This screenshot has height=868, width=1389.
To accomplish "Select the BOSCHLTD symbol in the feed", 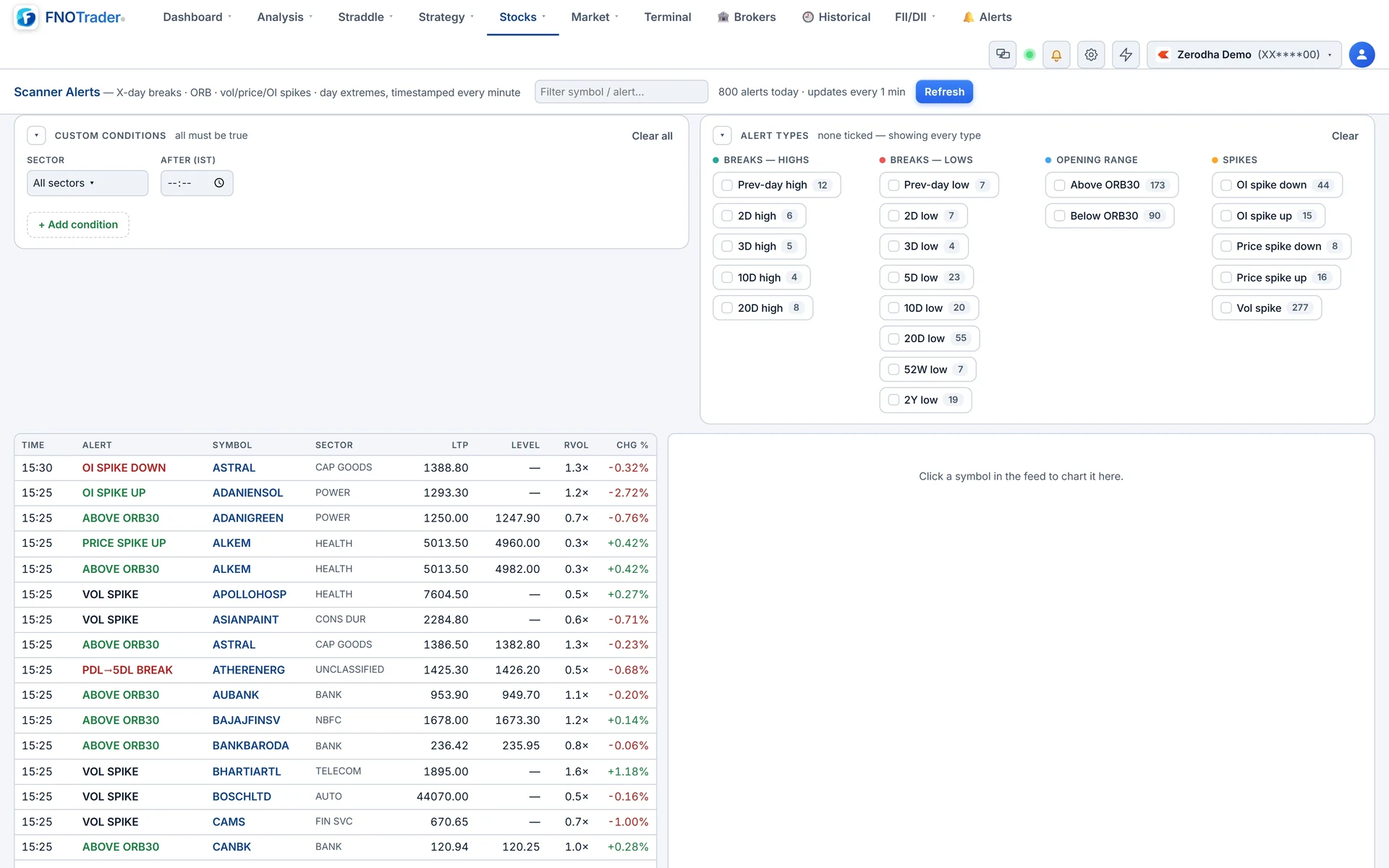I will tap(242, 796).
